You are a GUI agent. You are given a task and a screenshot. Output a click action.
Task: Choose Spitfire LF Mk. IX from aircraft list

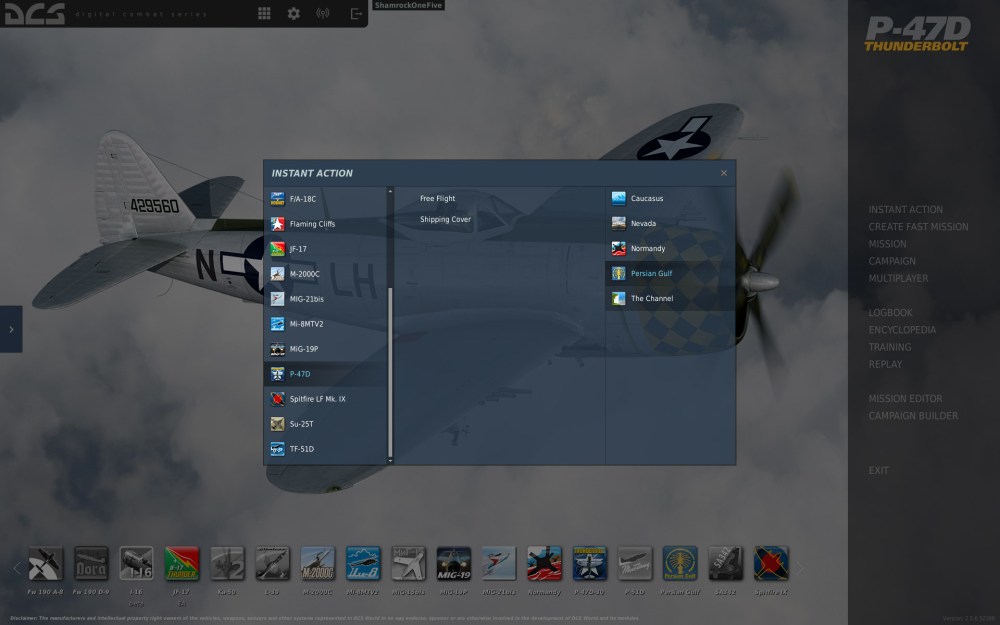[317, 399]
